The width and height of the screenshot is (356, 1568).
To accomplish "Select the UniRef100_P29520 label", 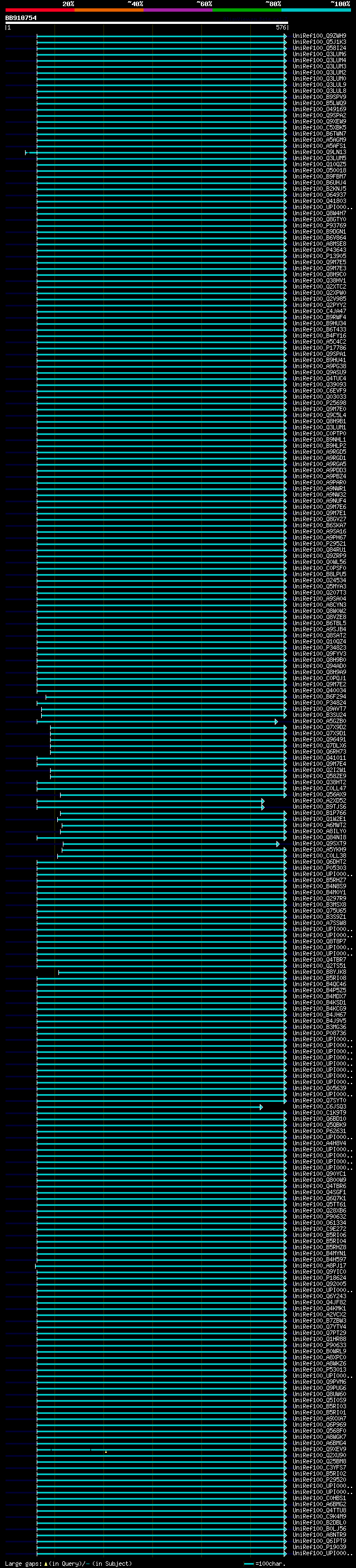I will (319, 1480).
